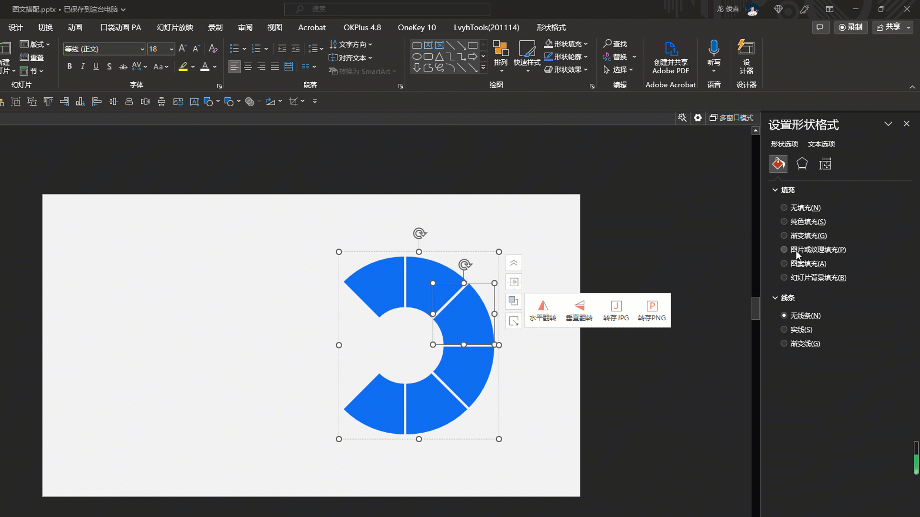Toggle underline formatting

point(96,66)
